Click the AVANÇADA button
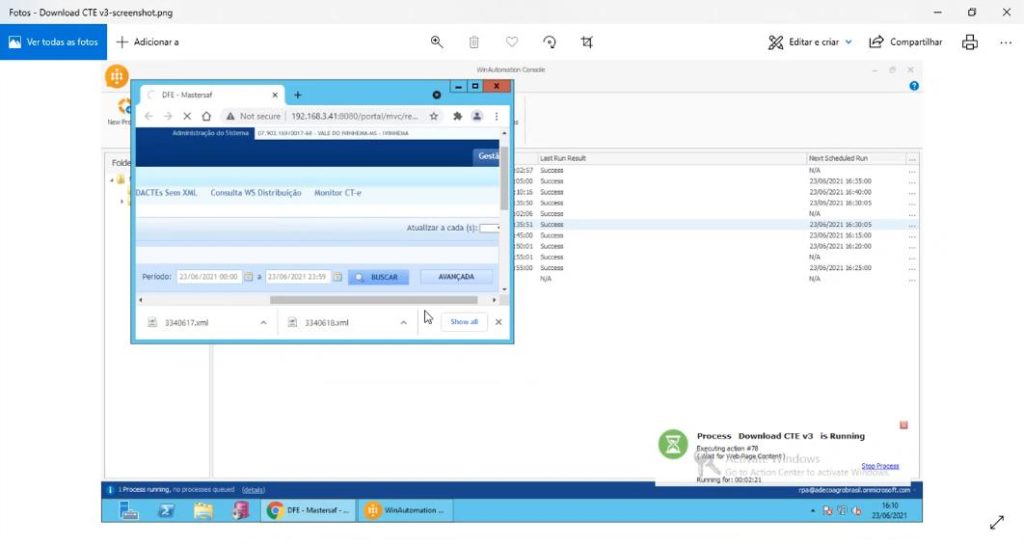The image size is (1024, 546). tap(456, 277)
